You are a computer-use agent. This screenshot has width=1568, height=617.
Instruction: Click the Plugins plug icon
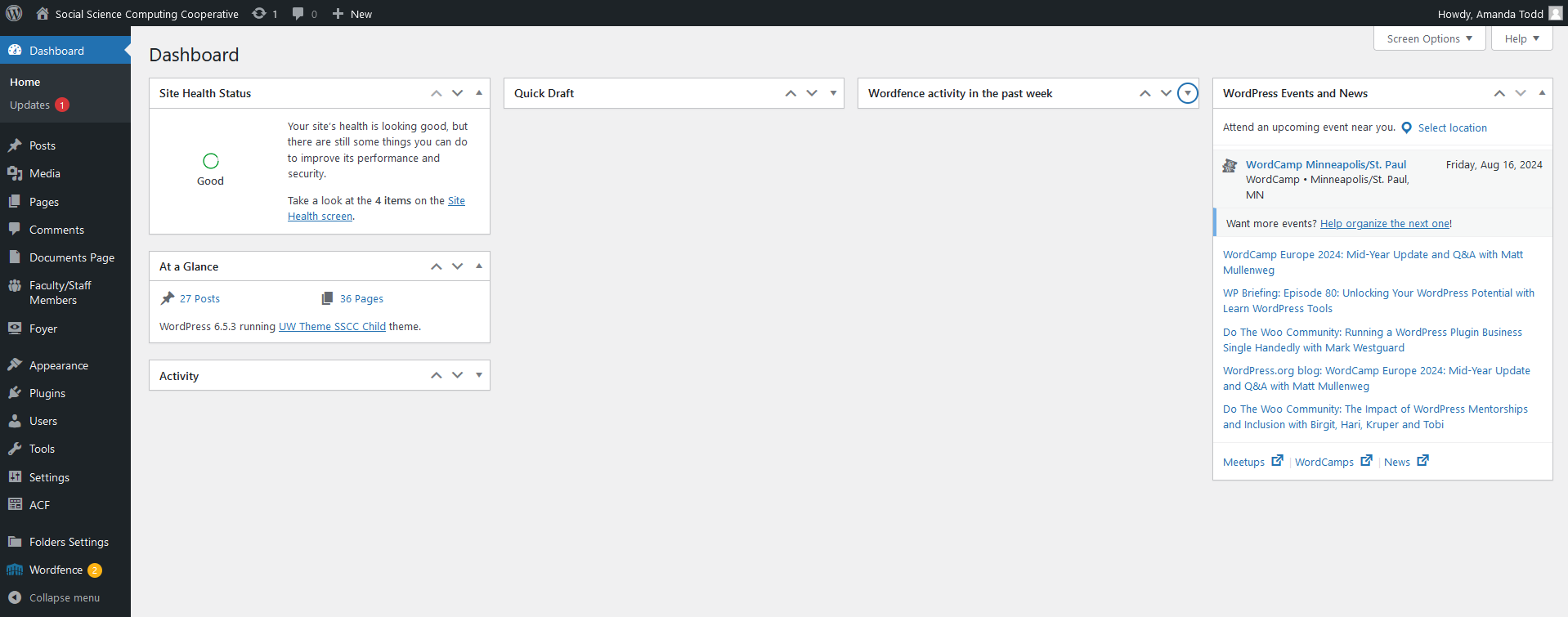click(15, 392)
